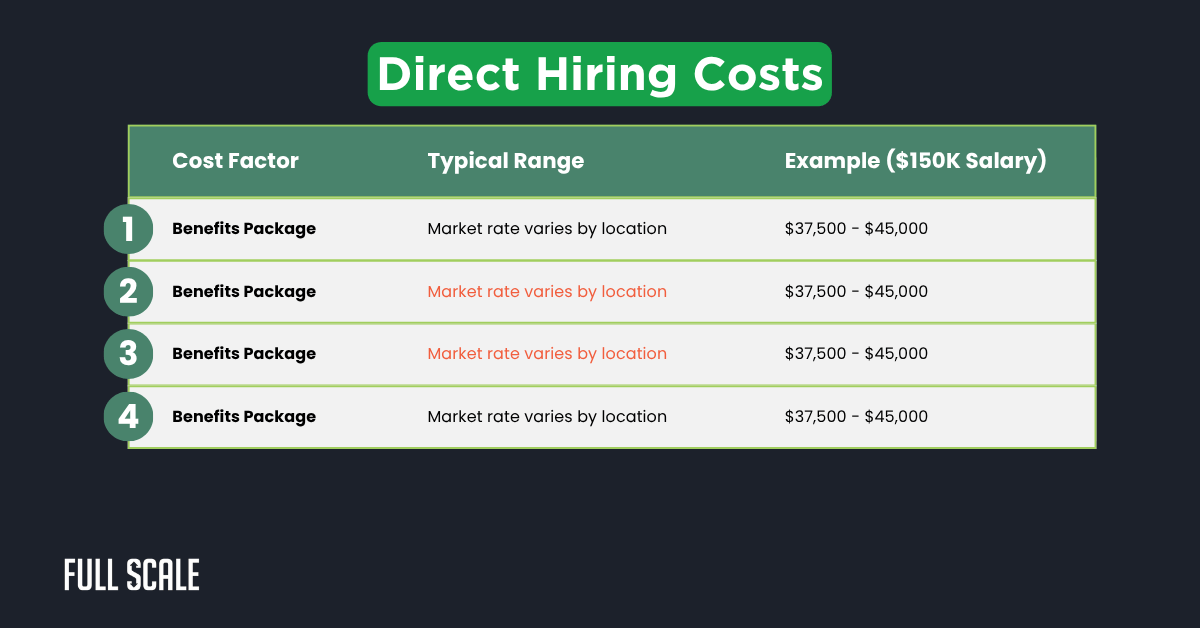
Task: Click the numbered circle 3 marker
Action: click(128, 353)
